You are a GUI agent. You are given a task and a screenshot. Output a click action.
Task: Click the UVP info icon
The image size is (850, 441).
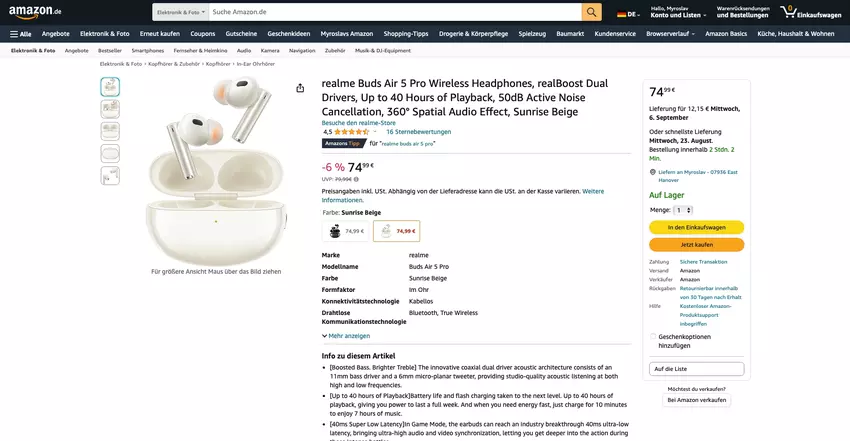point(356,179)
